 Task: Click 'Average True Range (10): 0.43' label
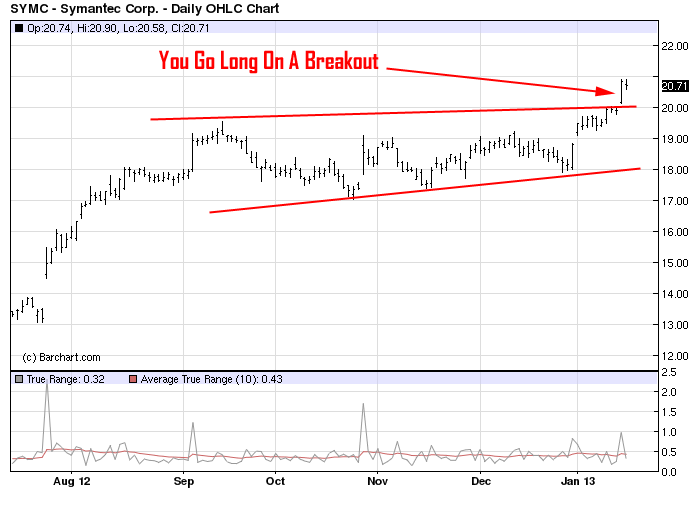(x=212, y=379)
